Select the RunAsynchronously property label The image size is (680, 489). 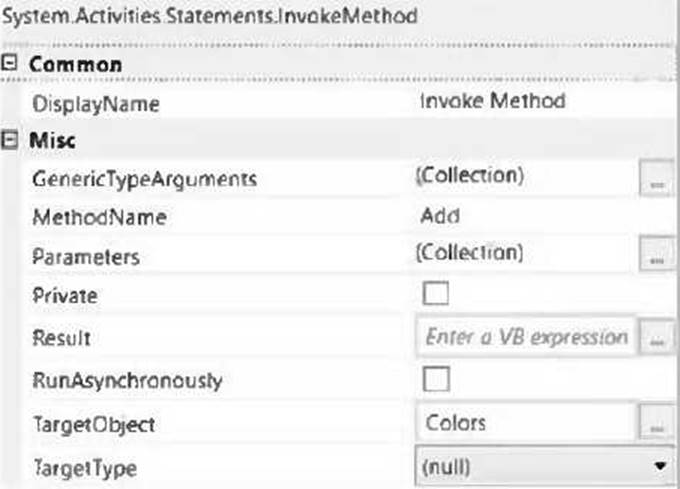[127, 381]
